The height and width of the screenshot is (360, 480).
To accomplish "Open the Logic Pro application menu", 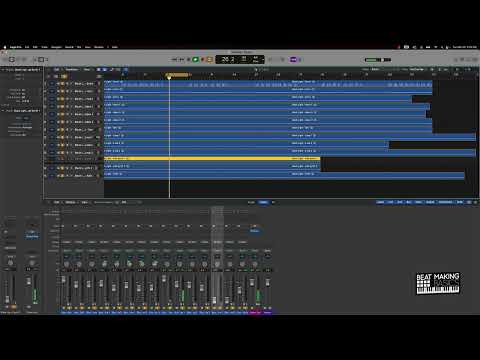I will pos(16,47).
